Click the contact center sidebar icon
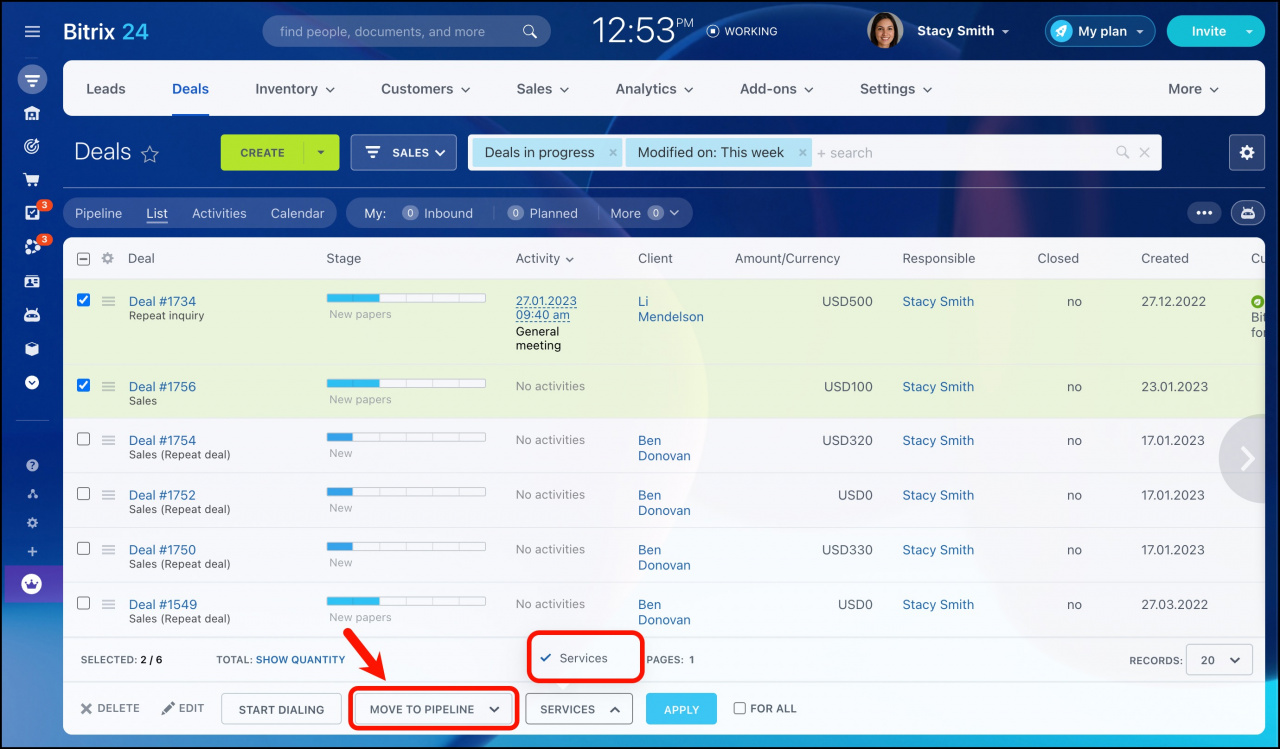This screenshot has width=1280, height=749. [x=32, y=282]
